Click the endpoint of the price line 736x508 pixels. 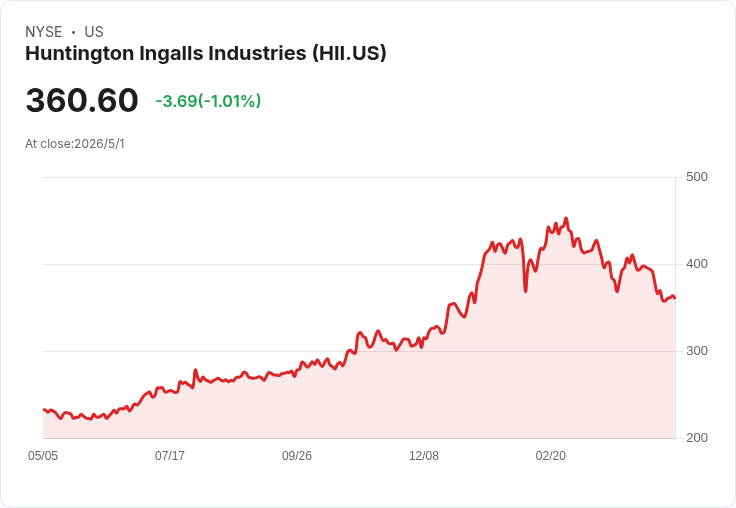675,298
